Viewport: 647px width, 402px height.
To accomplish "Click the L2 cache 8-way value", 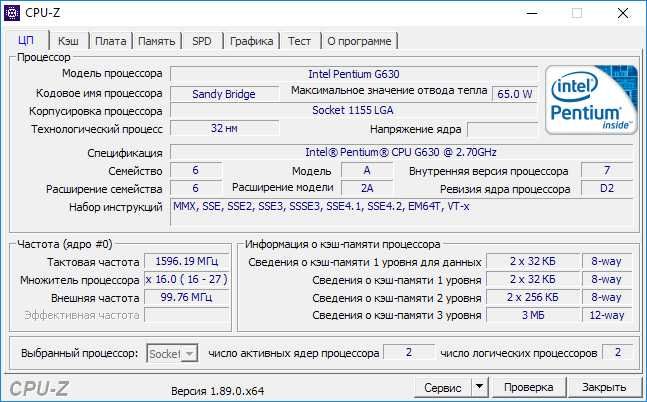I will 607,297.
